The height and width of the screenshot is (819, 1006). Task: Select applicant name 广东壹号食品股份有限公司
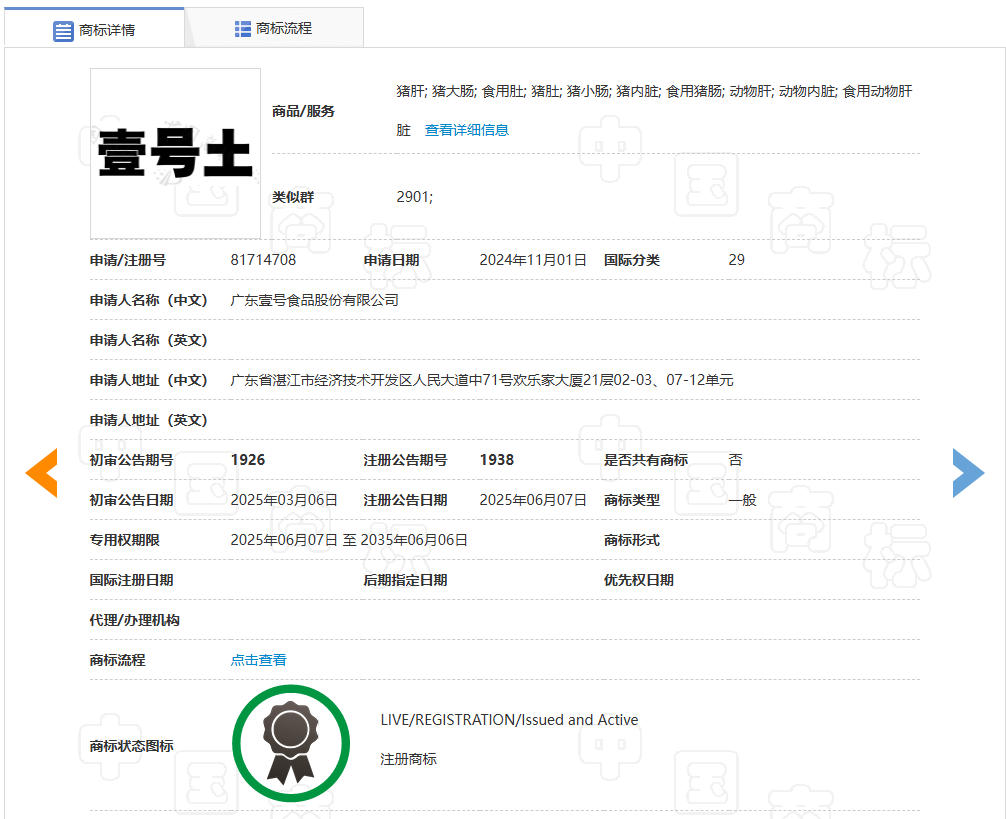[314, 300]
